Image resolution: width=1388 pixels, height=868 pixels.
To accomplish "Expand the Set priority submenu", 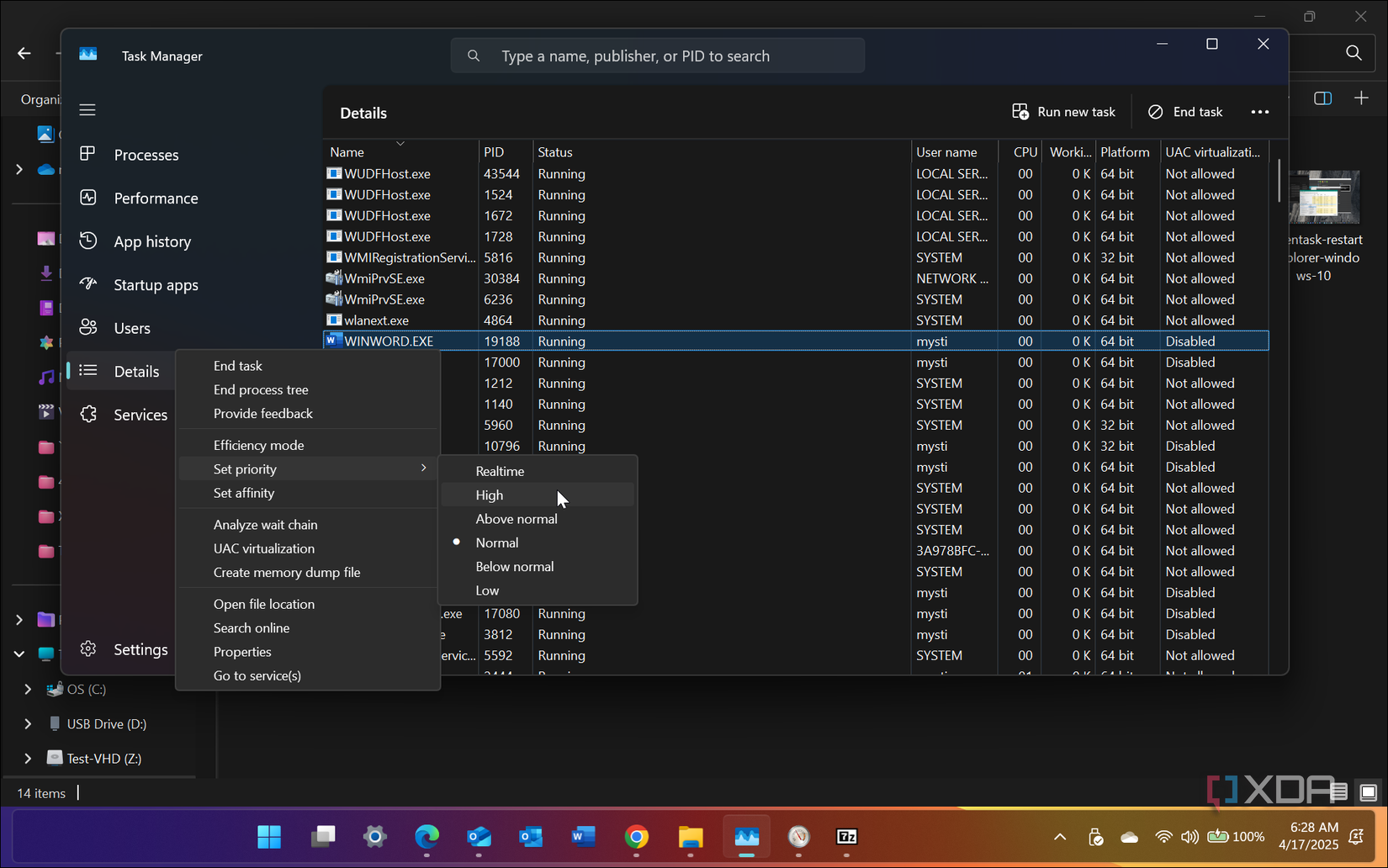I will tap(308, 468).
